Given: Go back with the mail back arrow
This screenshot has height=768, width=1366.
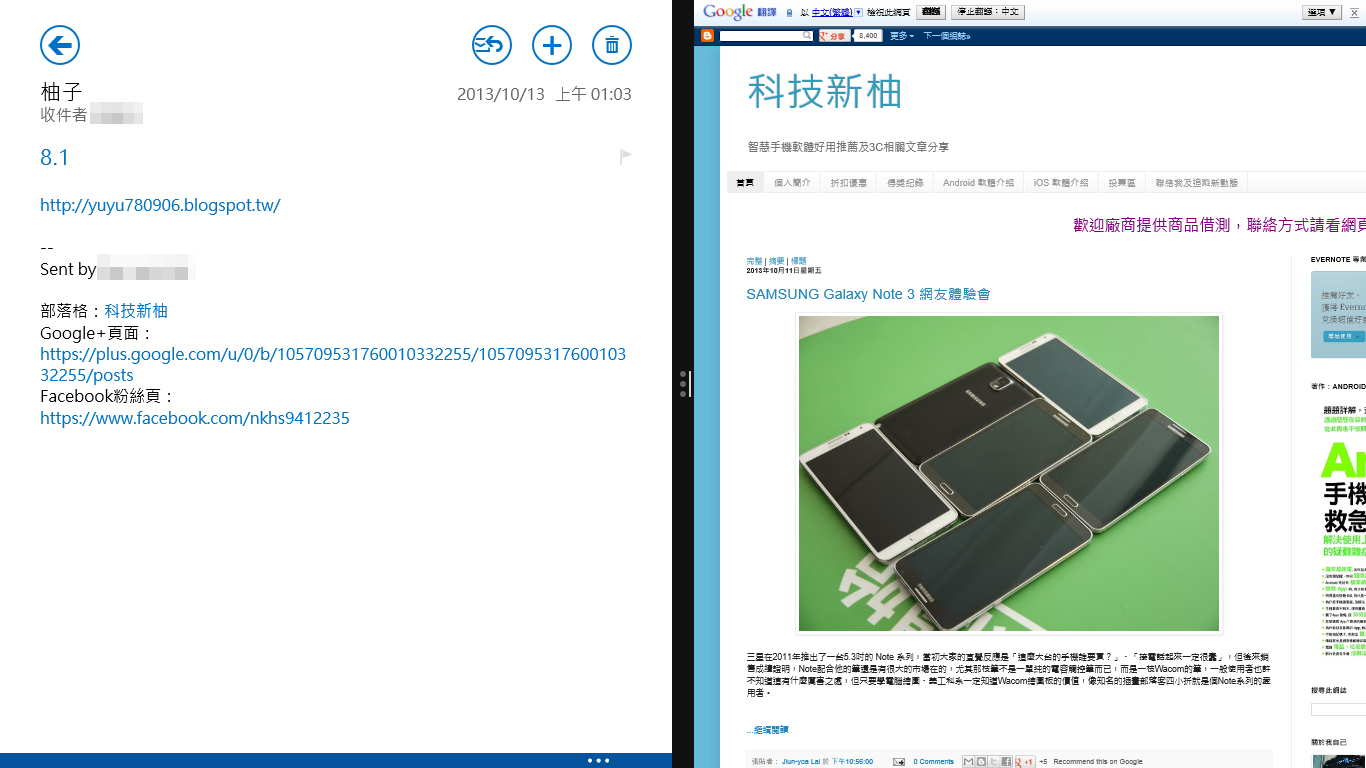Looking at the screenshot, I should [60, 45].
